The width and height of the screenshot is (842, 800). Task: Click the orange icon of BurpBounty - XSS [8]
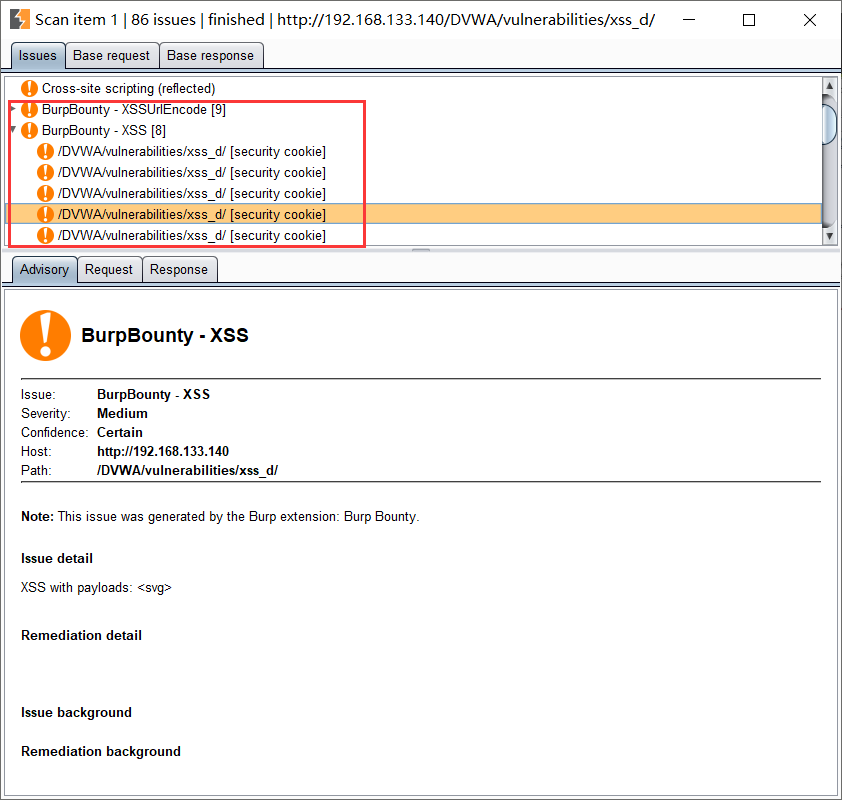tap(29, 130)
